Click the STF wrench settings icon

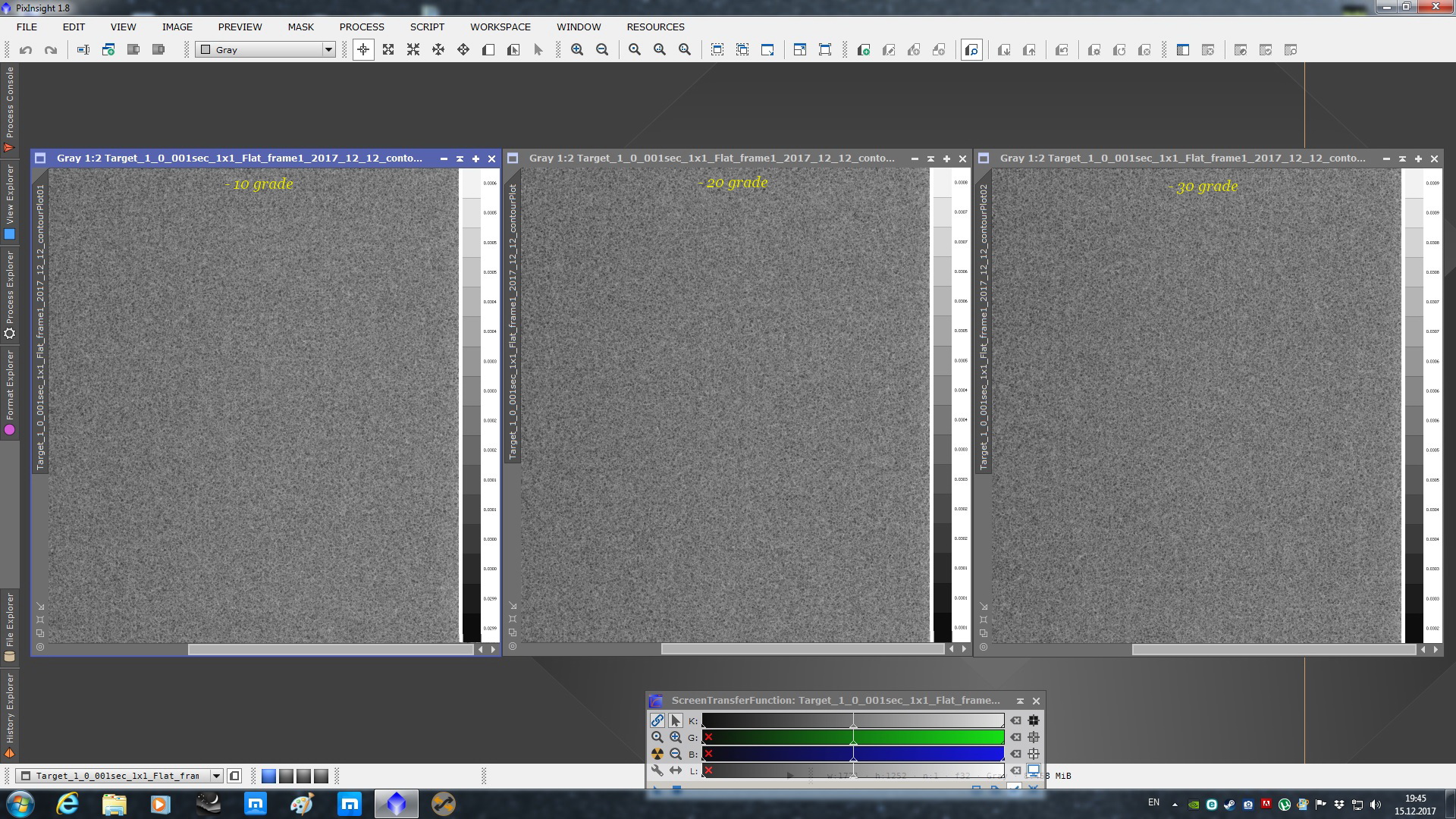coord(657,770)
